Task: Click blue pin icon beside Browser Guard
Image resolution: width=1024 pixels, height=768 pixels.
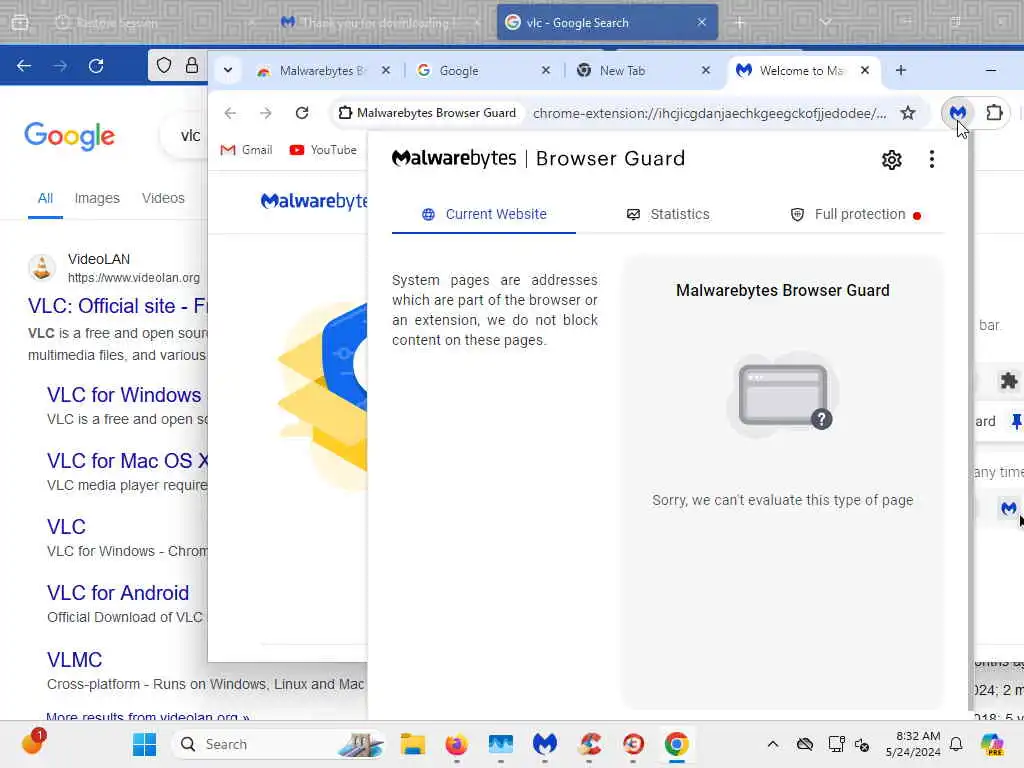Action: tap(1017, 422)
